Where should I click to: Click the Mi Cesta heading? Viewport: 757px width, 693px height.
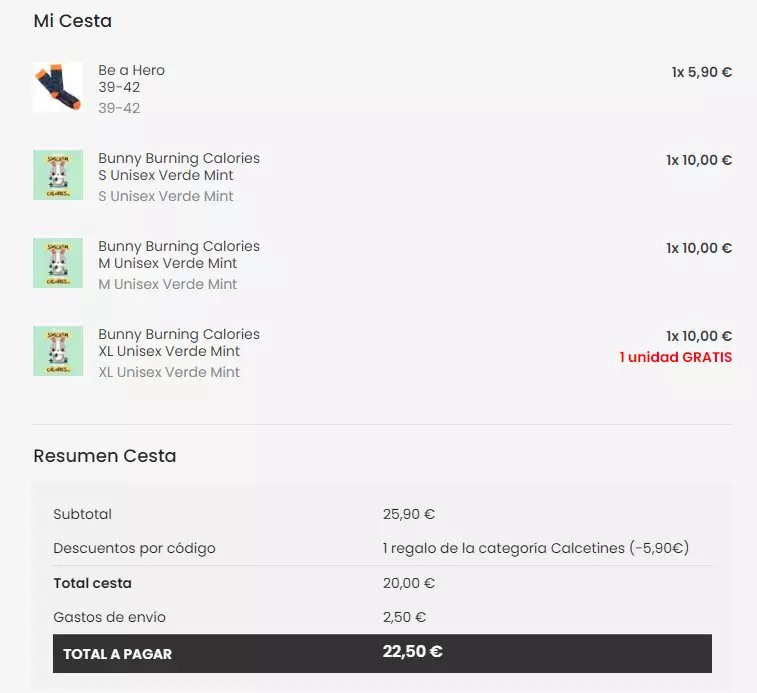[72, 21]
